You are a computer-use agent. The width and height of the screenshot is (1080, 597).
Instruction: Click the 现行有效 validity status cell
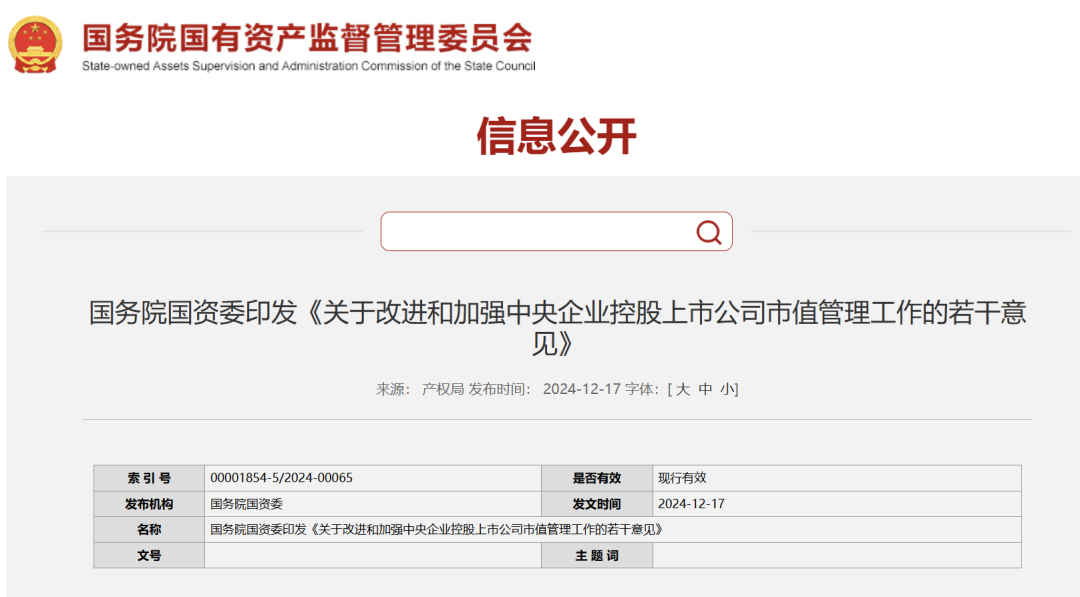pyautogui.click(x=682, y=478)
